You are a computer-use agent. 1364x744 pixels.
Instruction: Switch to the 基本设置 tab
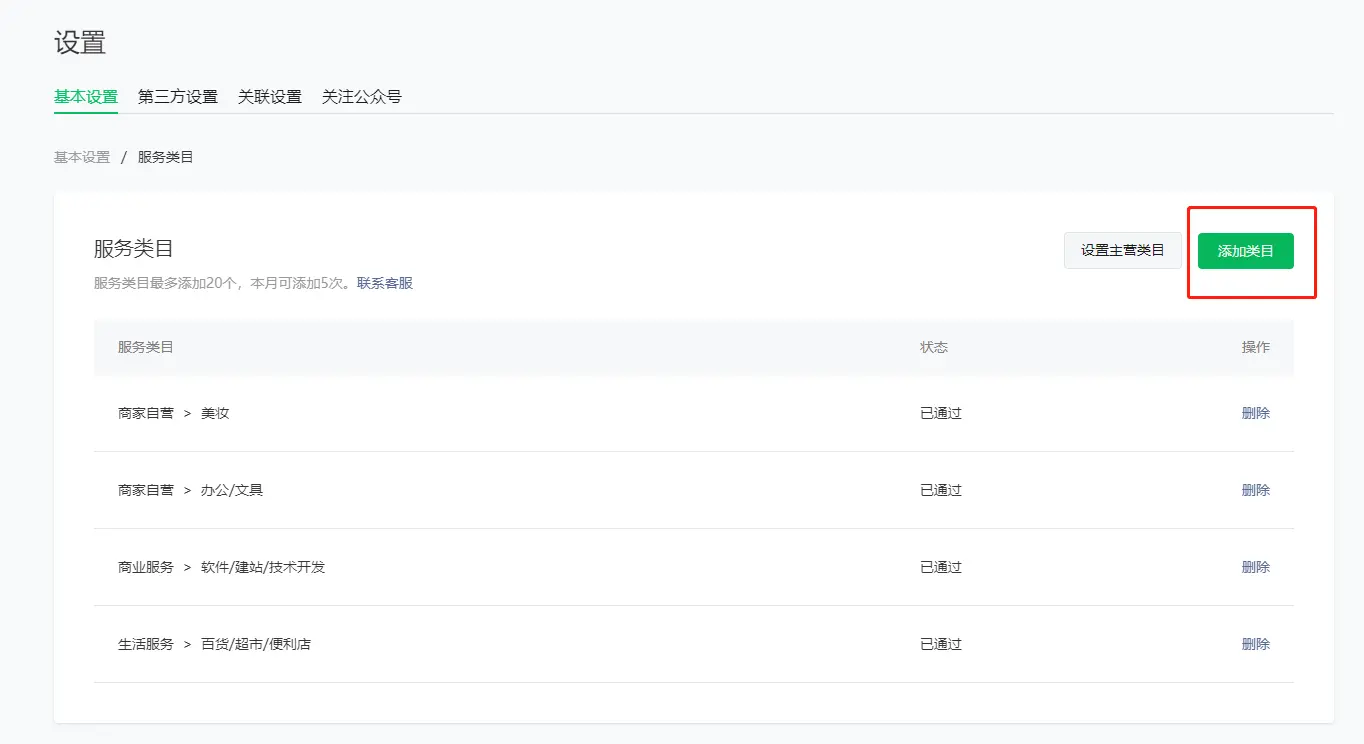[x=86, y=97]
